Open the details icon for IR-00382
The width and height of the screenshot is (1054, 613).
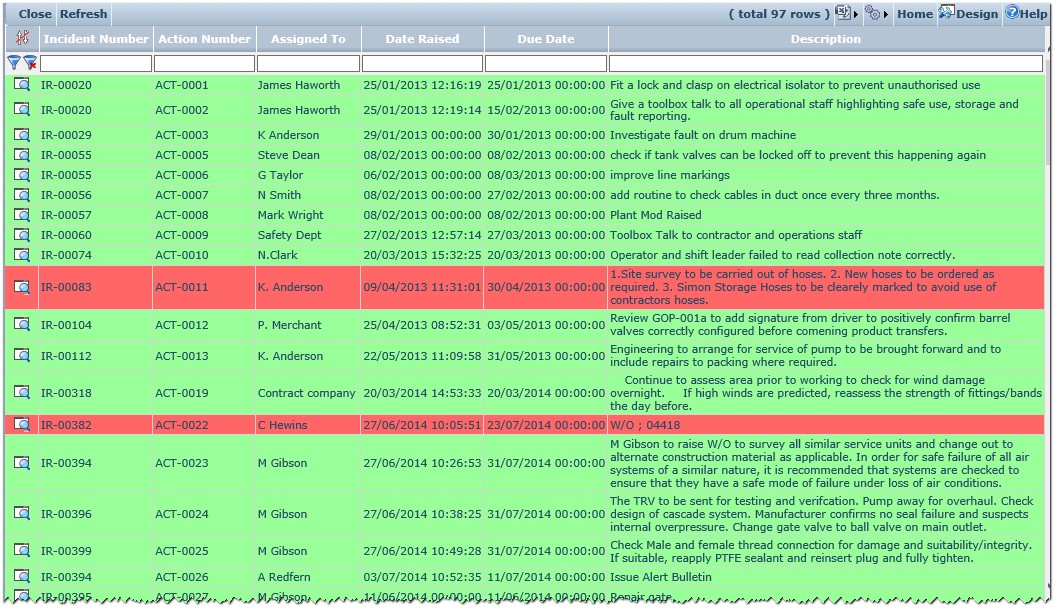point(22,425)
